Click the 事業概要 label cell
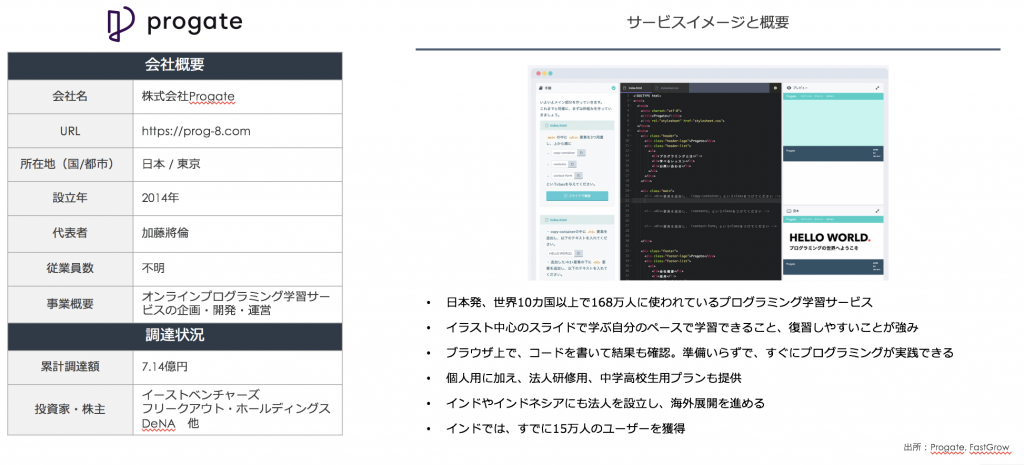The image size is (1024, 465). pyautogui.click(x=70, y=304)
